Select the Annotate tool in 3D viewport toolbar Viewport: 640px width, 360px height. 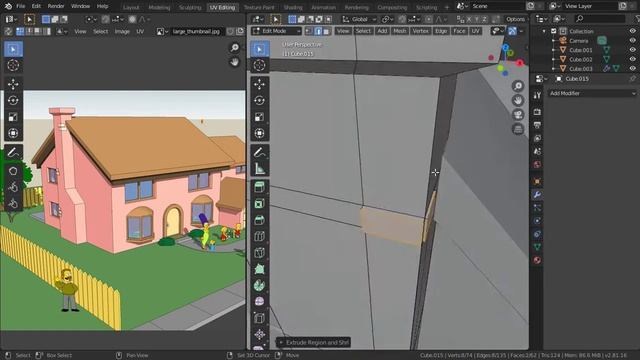[259, 152]
